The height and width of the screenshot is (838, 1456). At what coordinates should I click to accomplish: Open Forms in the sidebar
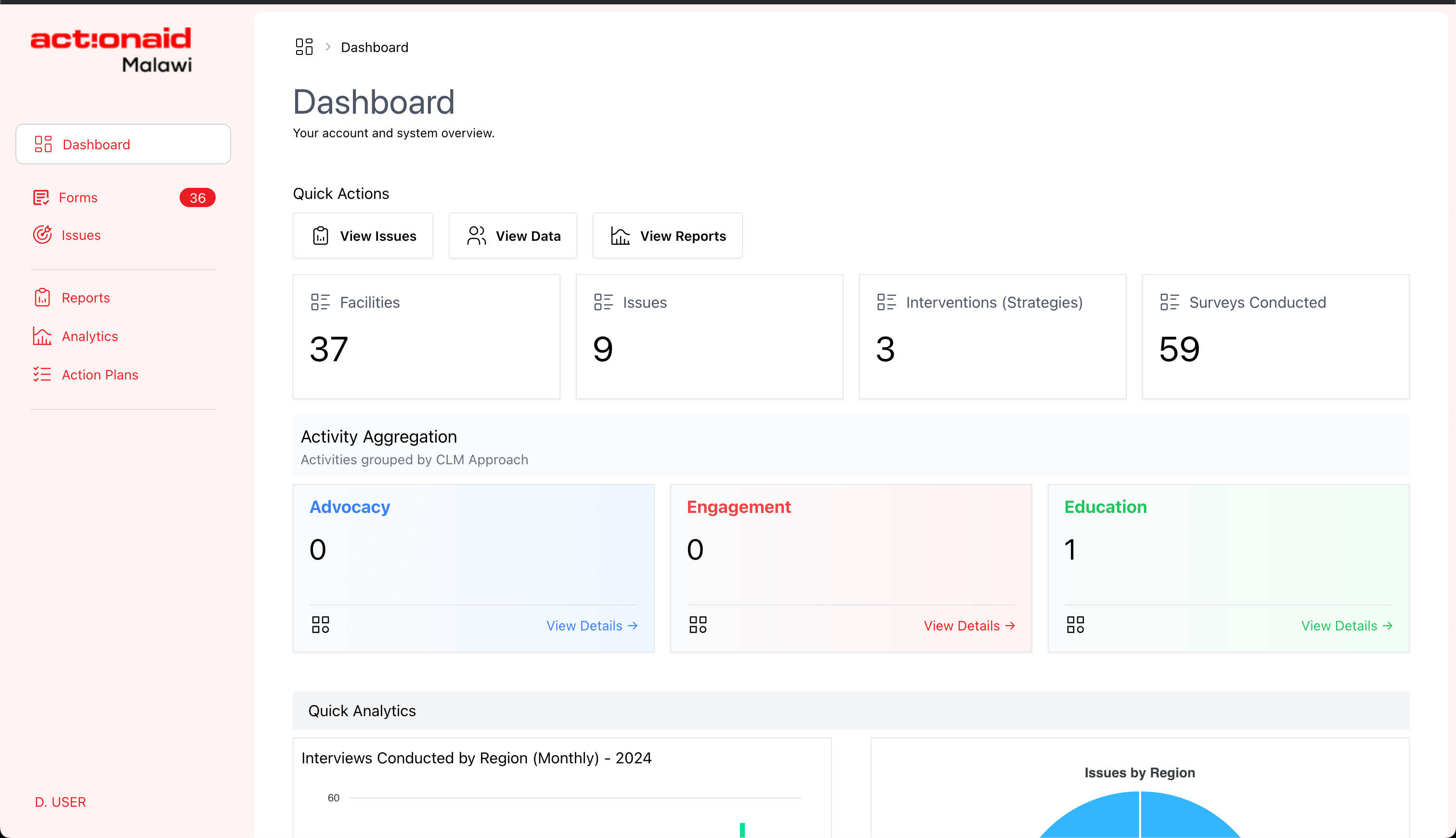pyautogui.click(x=123, y=197)
